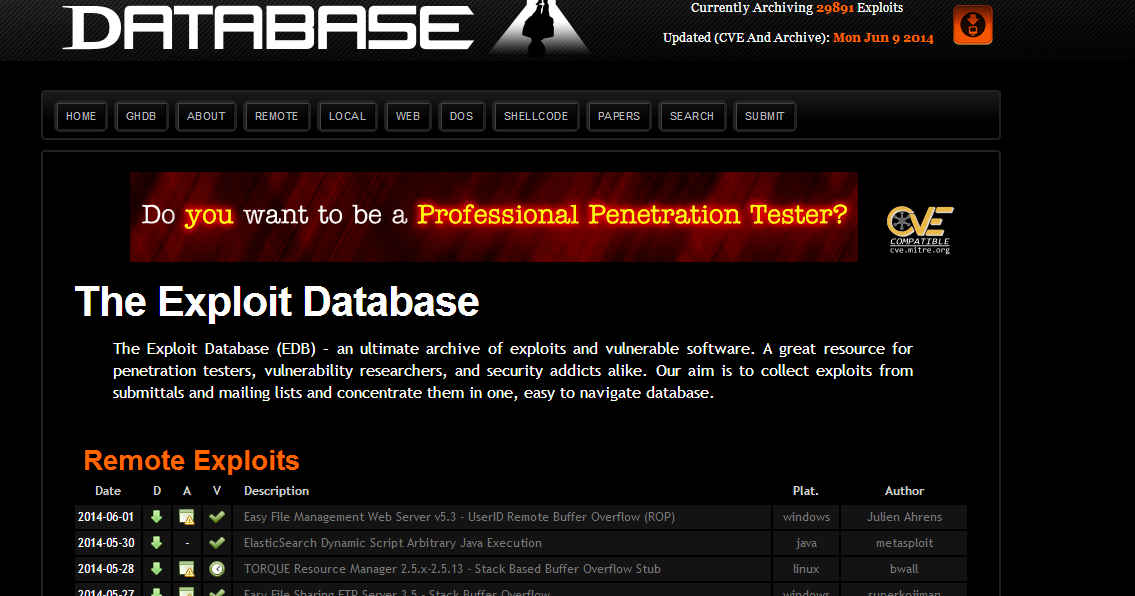Image resolution: width=1135 pixels, height=596 pixels.
Task: Open the Remote Exploits heading link
Action: point(191,461)
